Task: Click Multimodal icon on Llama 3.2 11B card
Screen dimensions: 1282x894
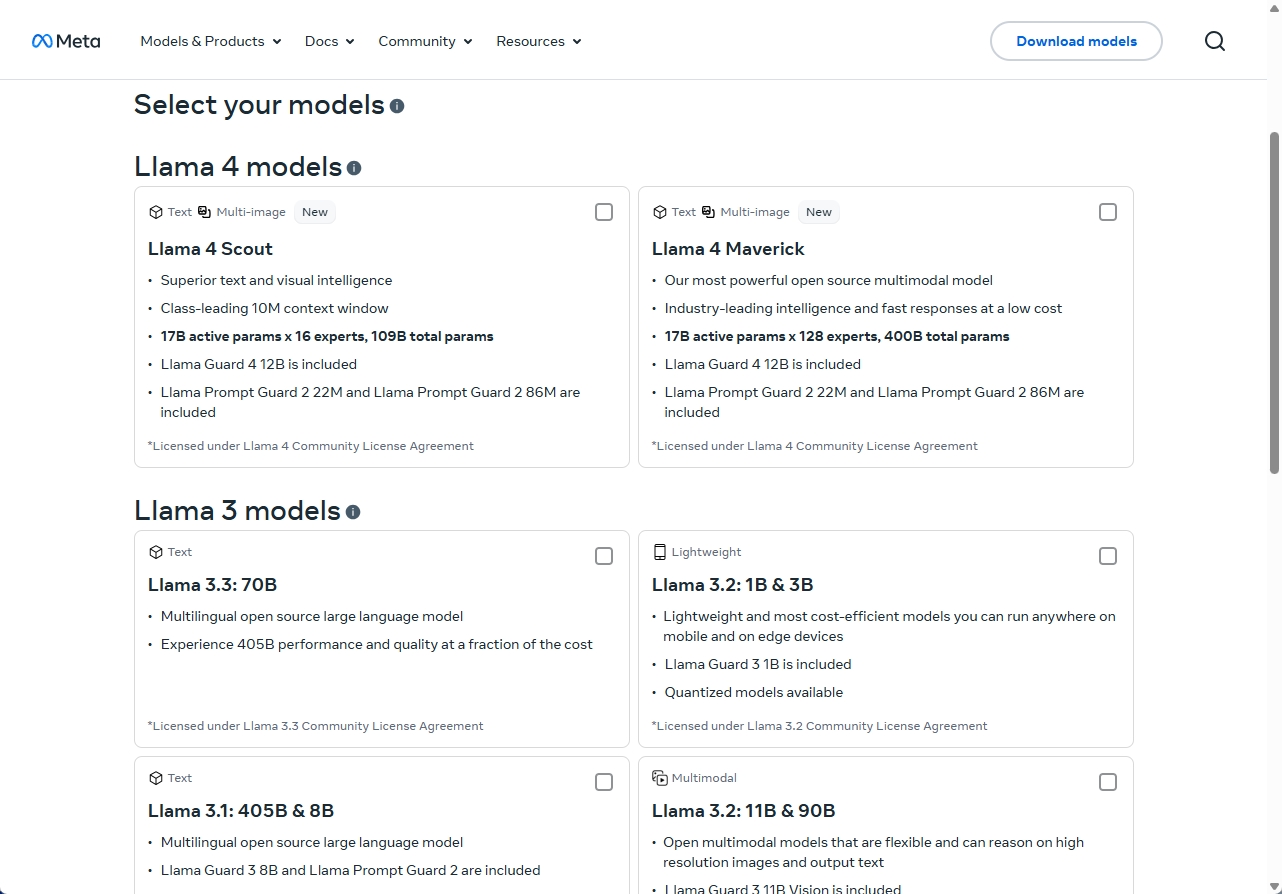Action: click(x=659, y=778)
